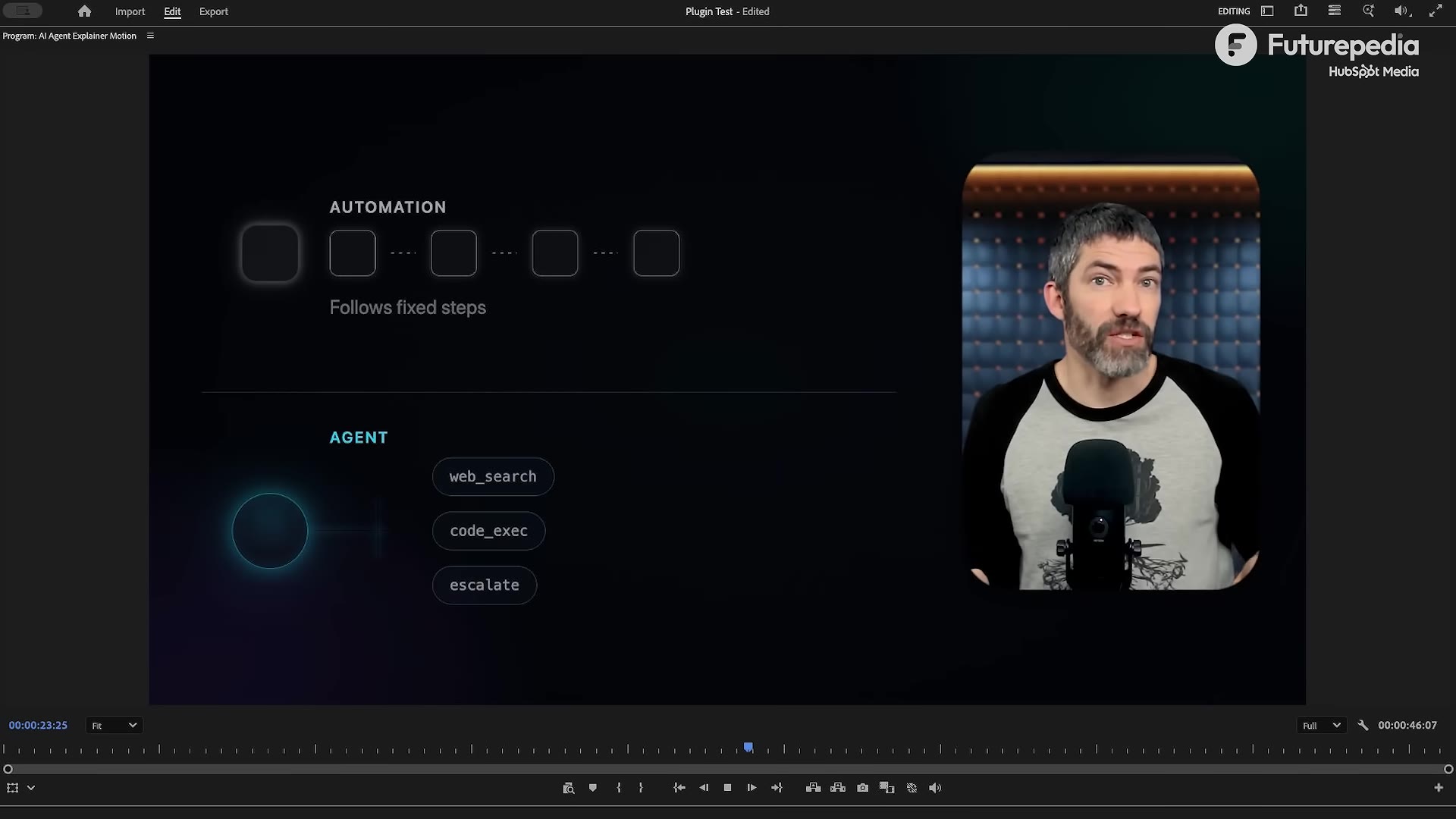Click the 00:00:23:25 playhead timecode

click(x=38, y=726)
